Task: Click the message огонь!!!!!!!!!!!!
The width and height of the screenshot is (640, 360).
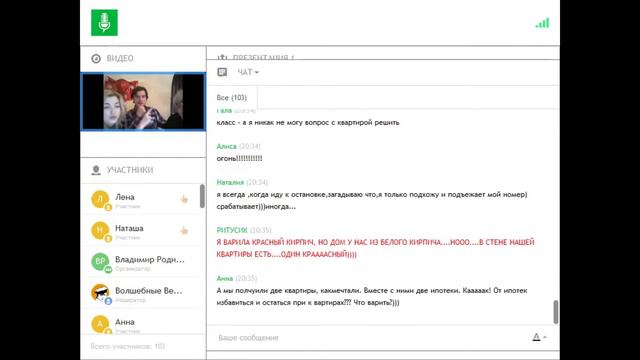Action: (x=240, y=158)
